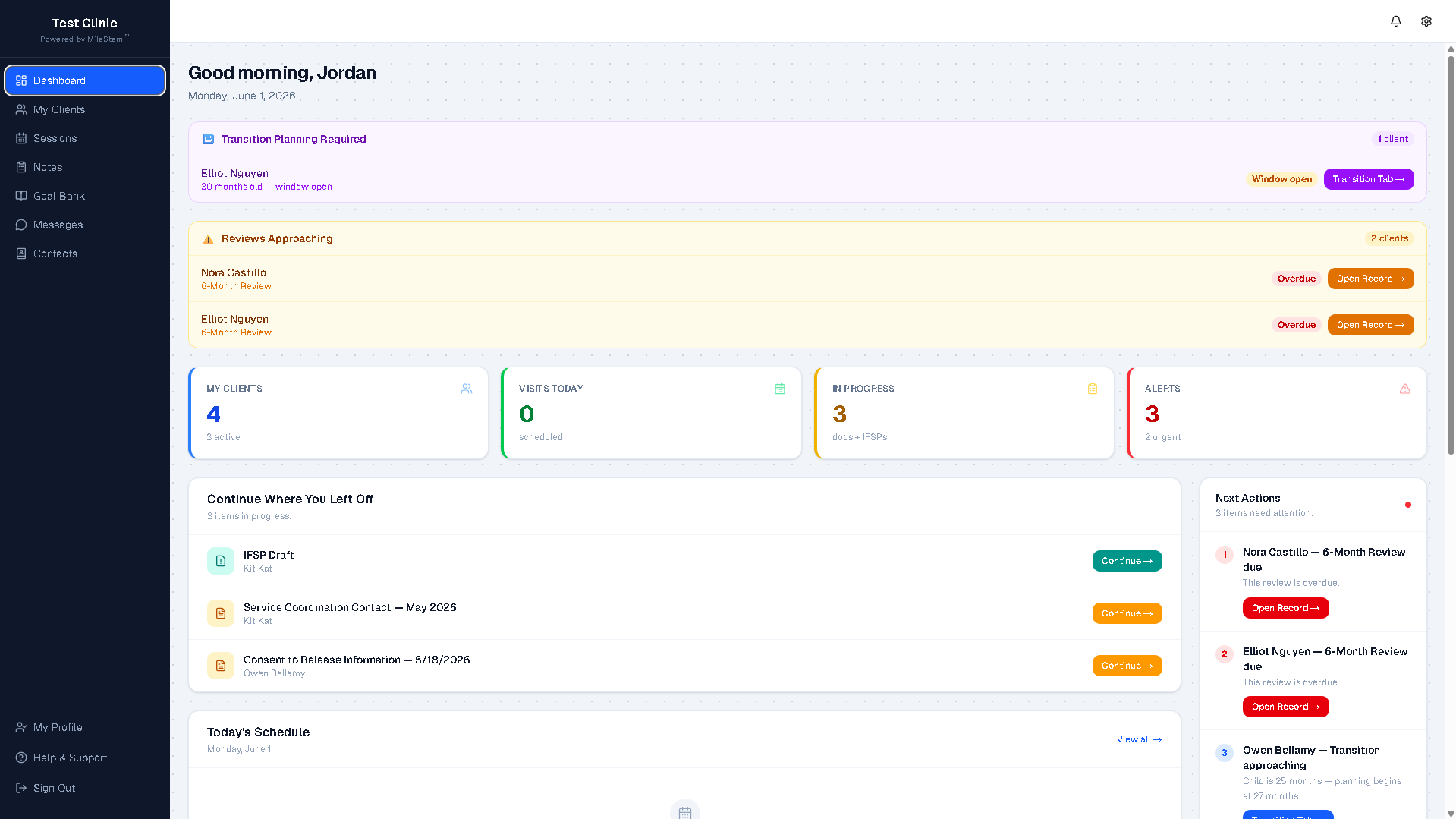Click the 1 client count badge

1392,139
